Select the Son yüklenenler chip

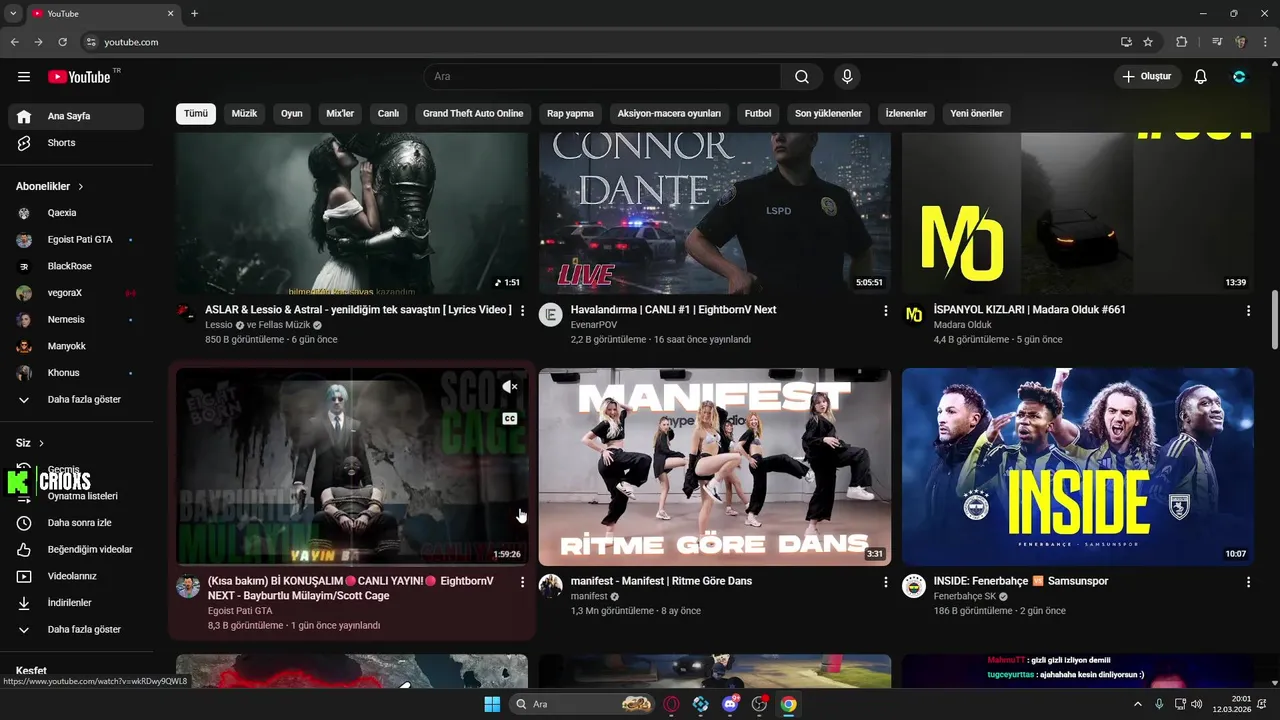[828, 114]
